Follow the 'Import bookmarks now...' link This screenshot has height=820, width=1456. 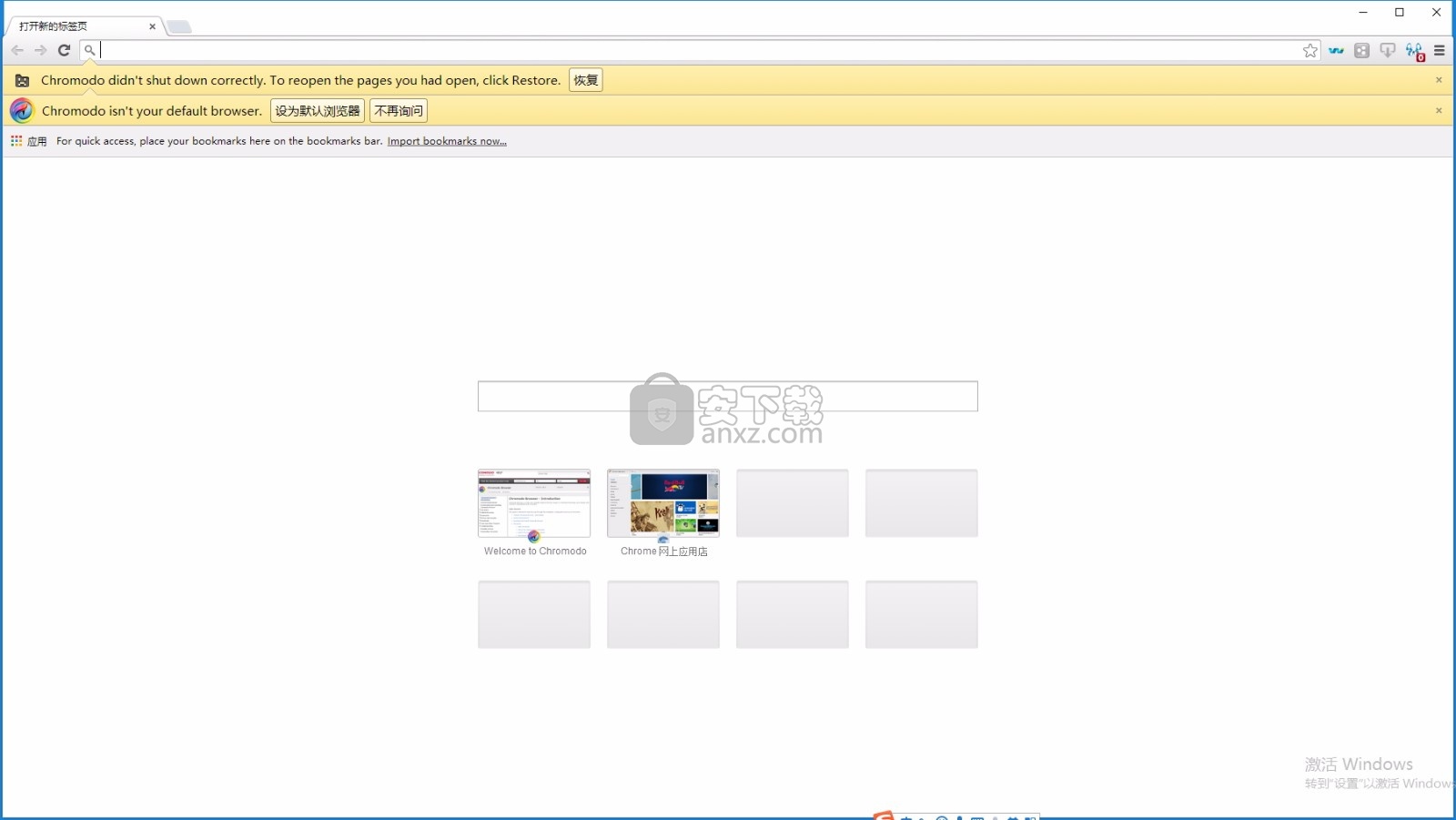coord(447,141)
